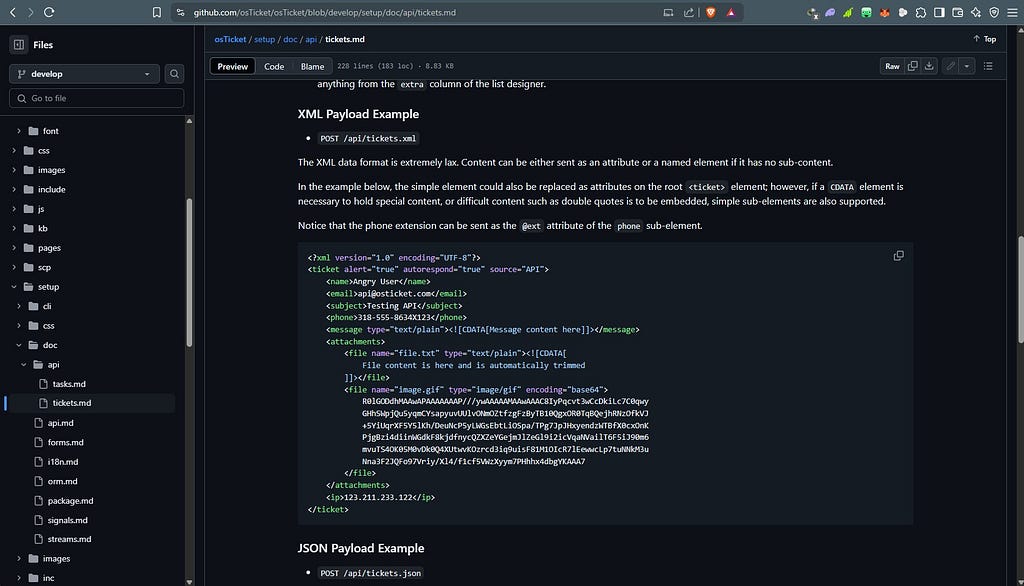The width and height of the screenshot is (1024, 586).
Task: Expand the pages folder
Action: click(x=14, y=248)
